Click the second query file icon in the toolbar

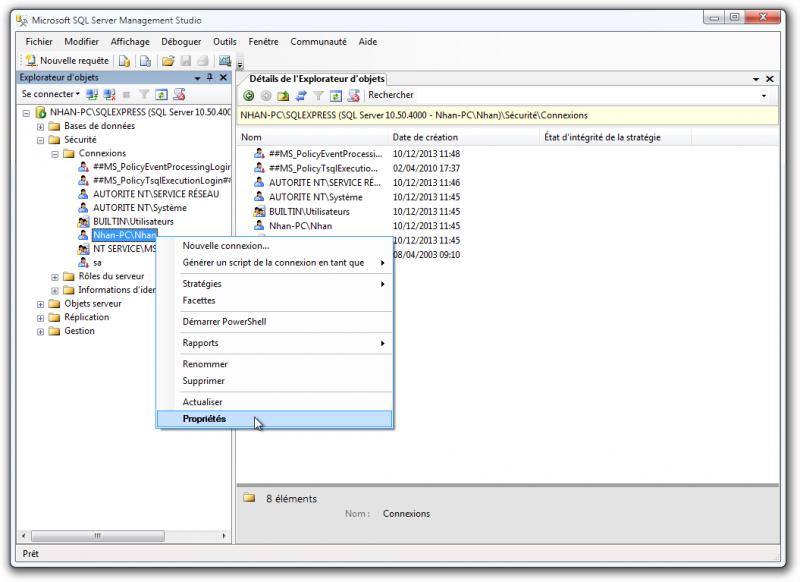[x=145, y=61]
